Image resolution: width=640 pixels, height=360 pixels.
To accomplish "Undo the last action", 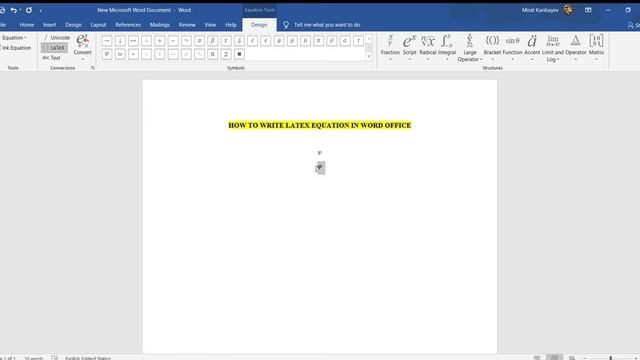I will coord(13,10).
